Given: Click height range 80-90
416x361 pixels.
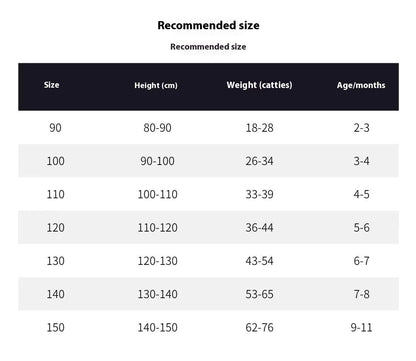Looking at the screenshot, I should pos(157,128).
